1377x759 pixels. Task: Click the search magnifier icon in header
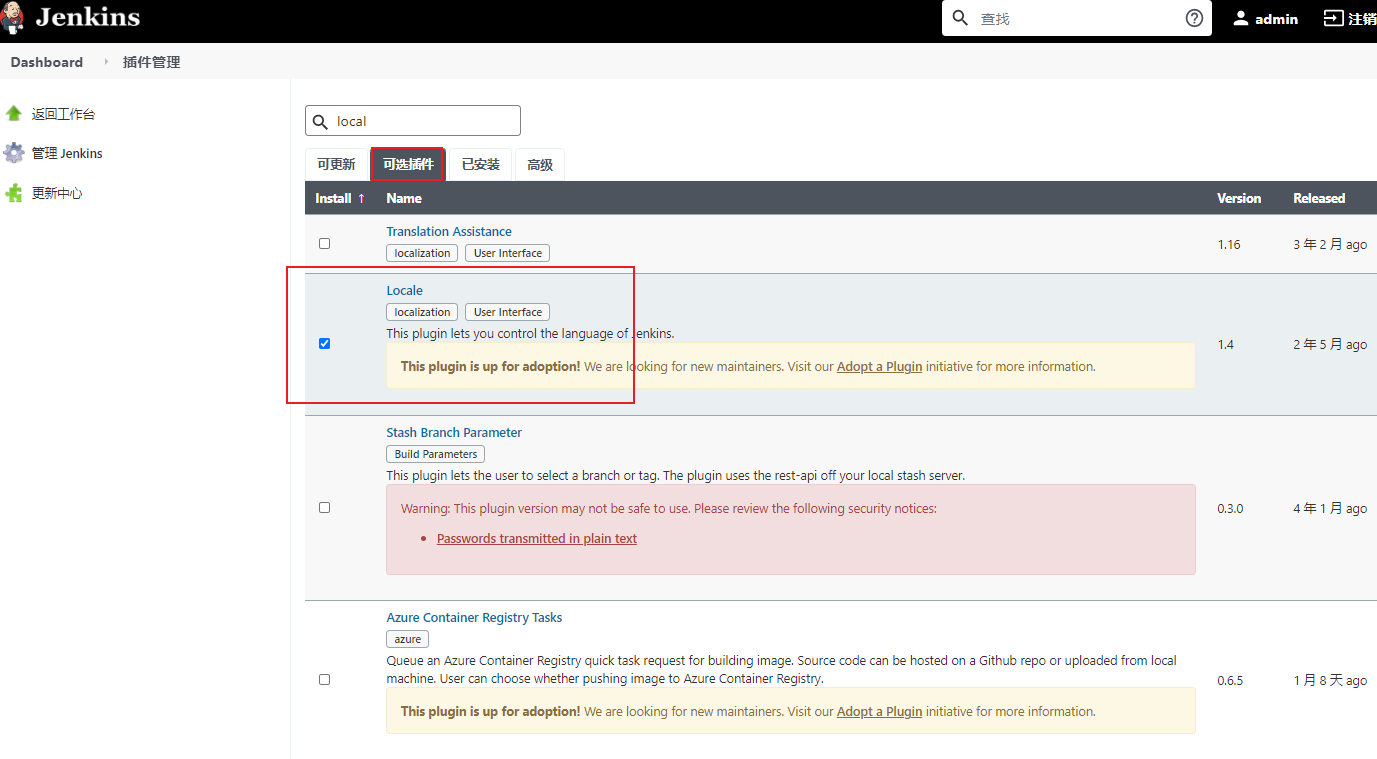[961, 18]
